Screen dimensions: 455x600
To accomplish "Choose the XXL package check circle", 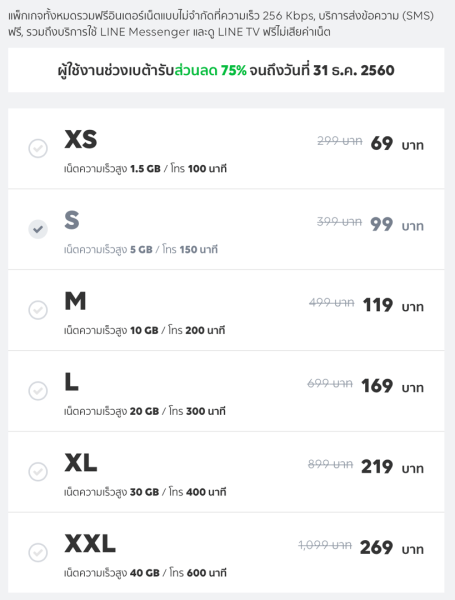I will [38, 552].
